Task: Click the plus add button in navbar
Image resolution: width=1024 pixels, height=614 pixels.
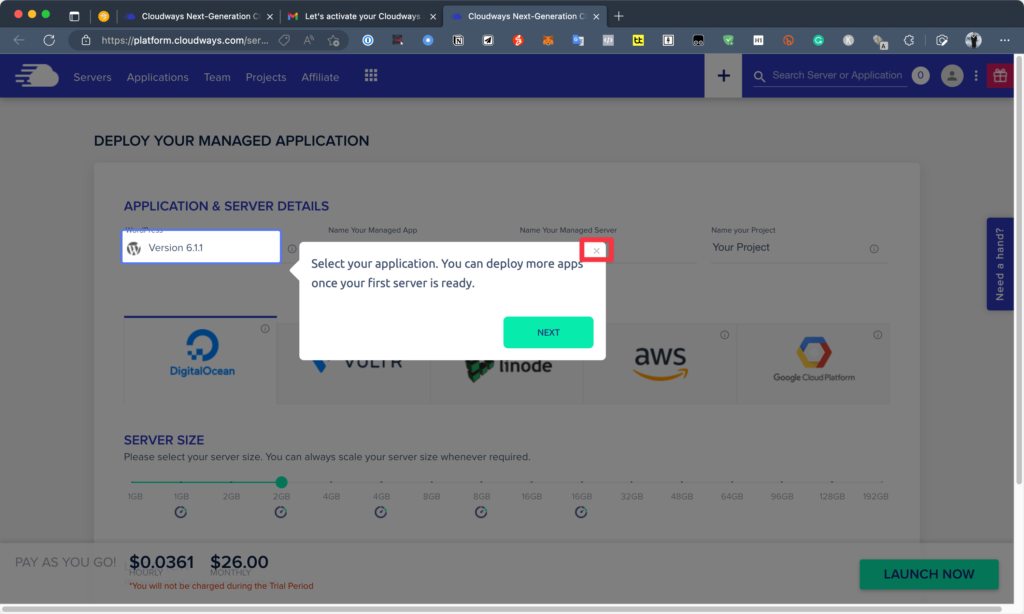Action: pyautogui.click(x=723, y=76)
